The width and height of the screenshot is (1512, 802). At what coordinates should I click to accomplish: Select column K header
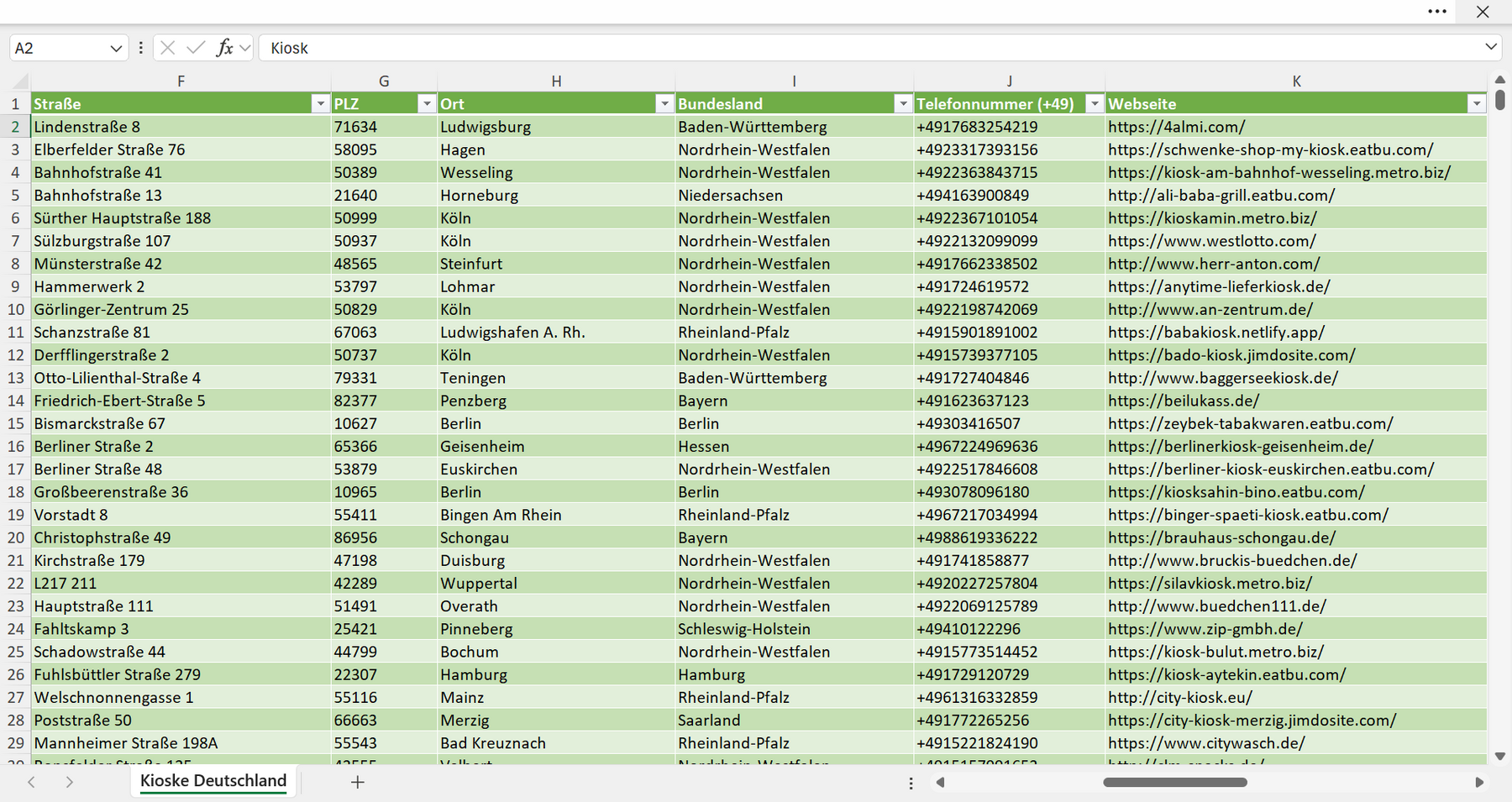pos(1296,81)
